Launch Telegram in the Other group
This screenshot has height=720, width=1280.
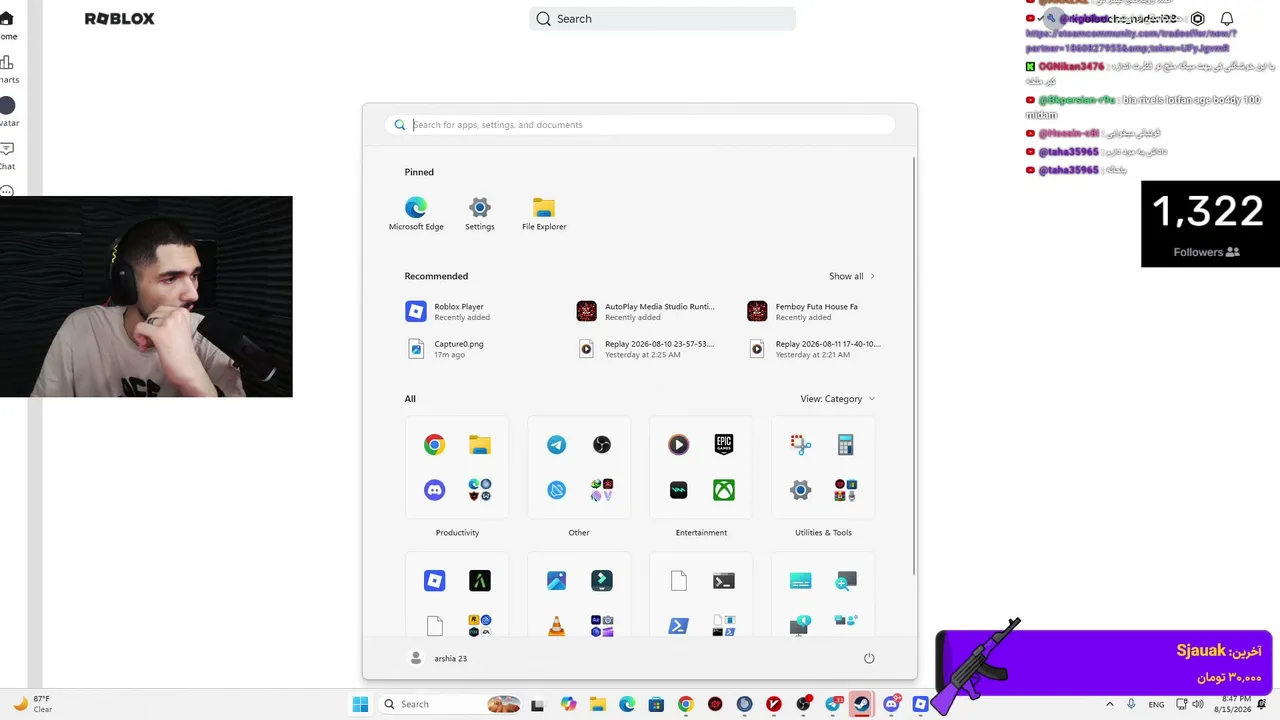click(x=557, y=445)
